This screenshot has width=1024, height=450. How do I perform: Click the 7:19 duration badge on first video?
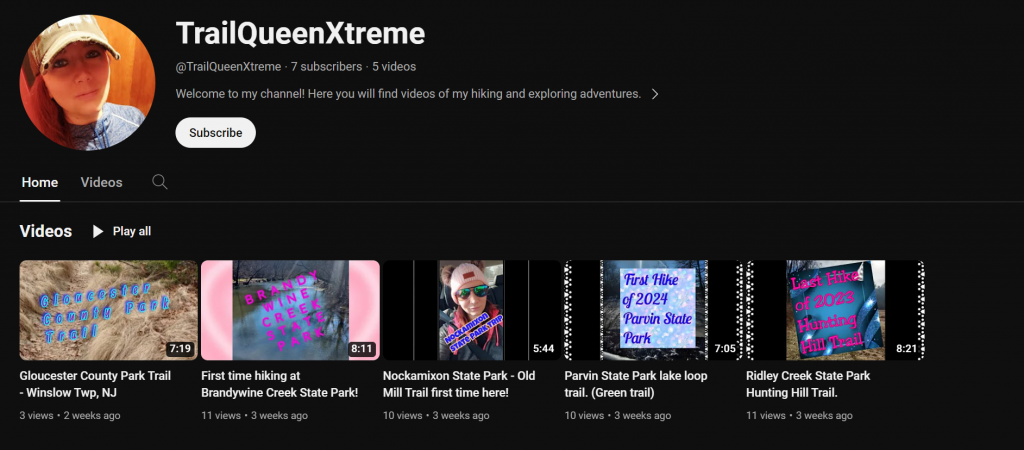[x=180, y=349]
